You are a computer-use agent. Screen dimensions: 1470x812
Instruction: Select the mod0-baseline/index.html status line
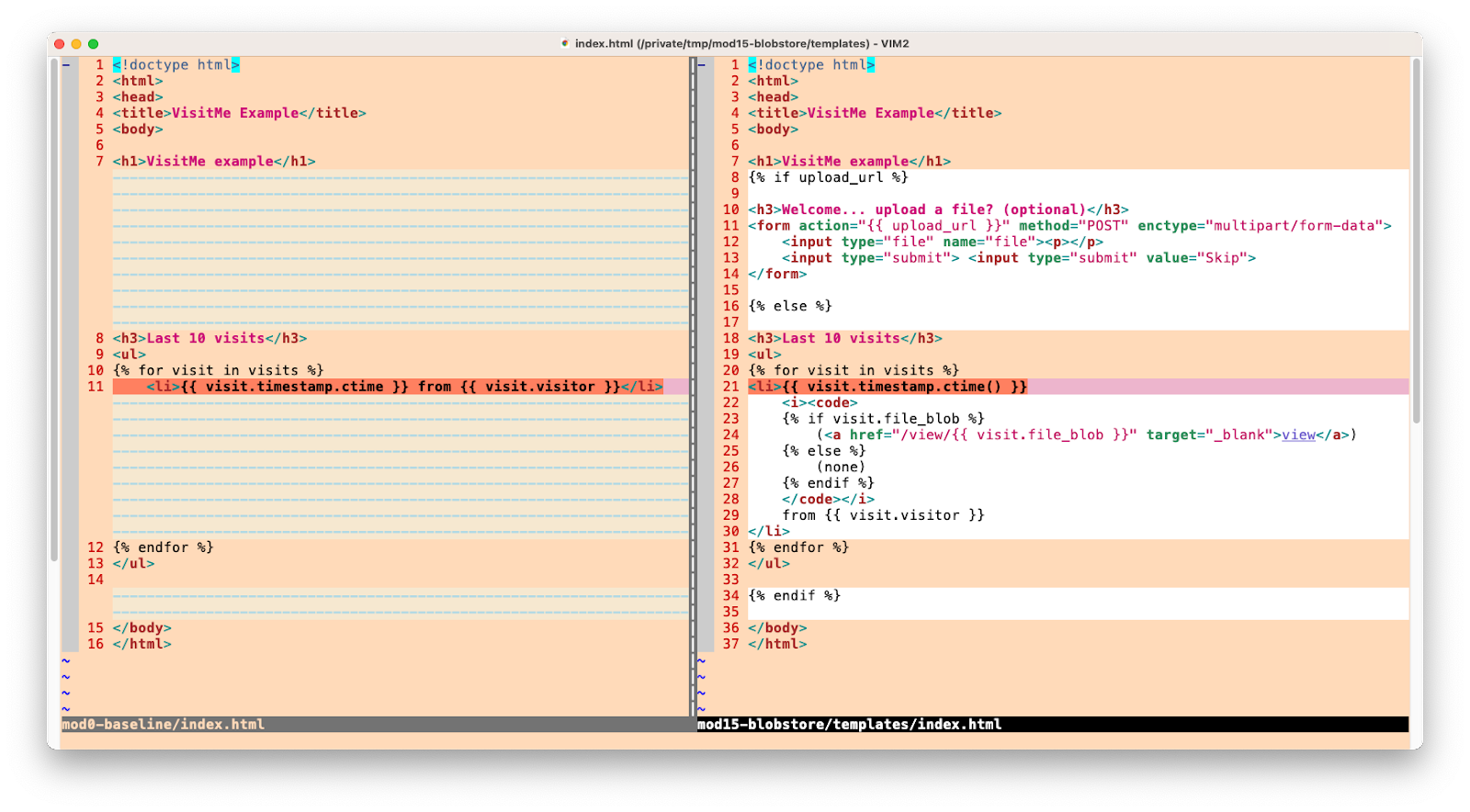pos(164,725)
